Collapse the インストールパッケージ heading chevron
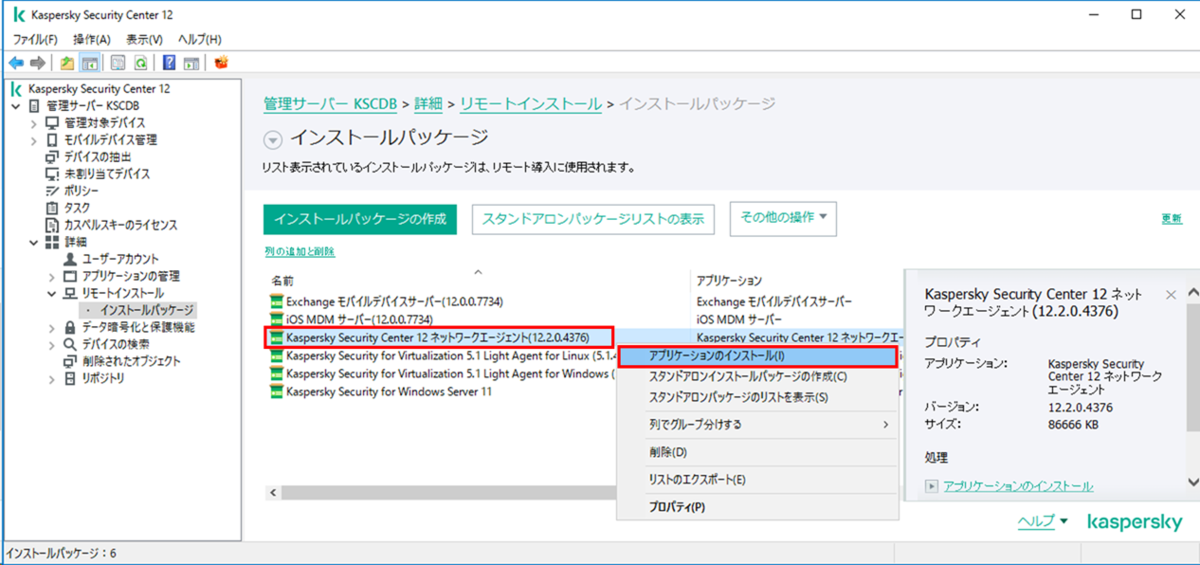Image resolution: width=1200 pixels, height=565 pixels. (273, 138)
